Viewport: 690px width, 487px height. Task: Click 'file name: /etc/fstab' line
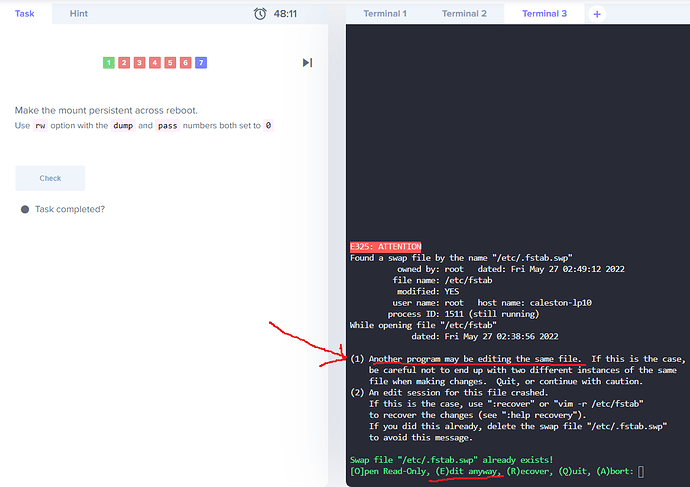[x=442, y=280]
